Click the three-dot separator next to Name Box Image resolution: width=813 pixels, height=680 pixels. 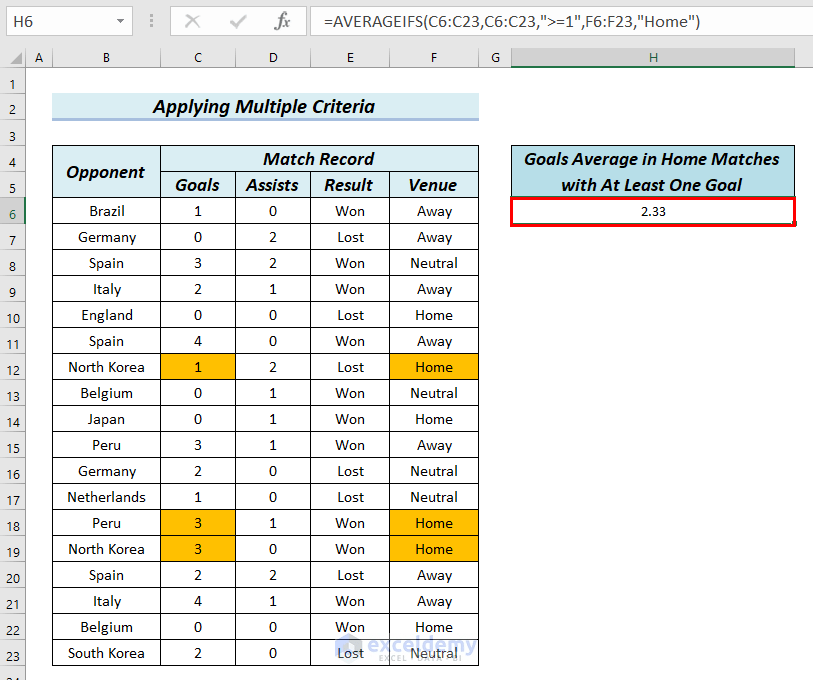point(151,20)
